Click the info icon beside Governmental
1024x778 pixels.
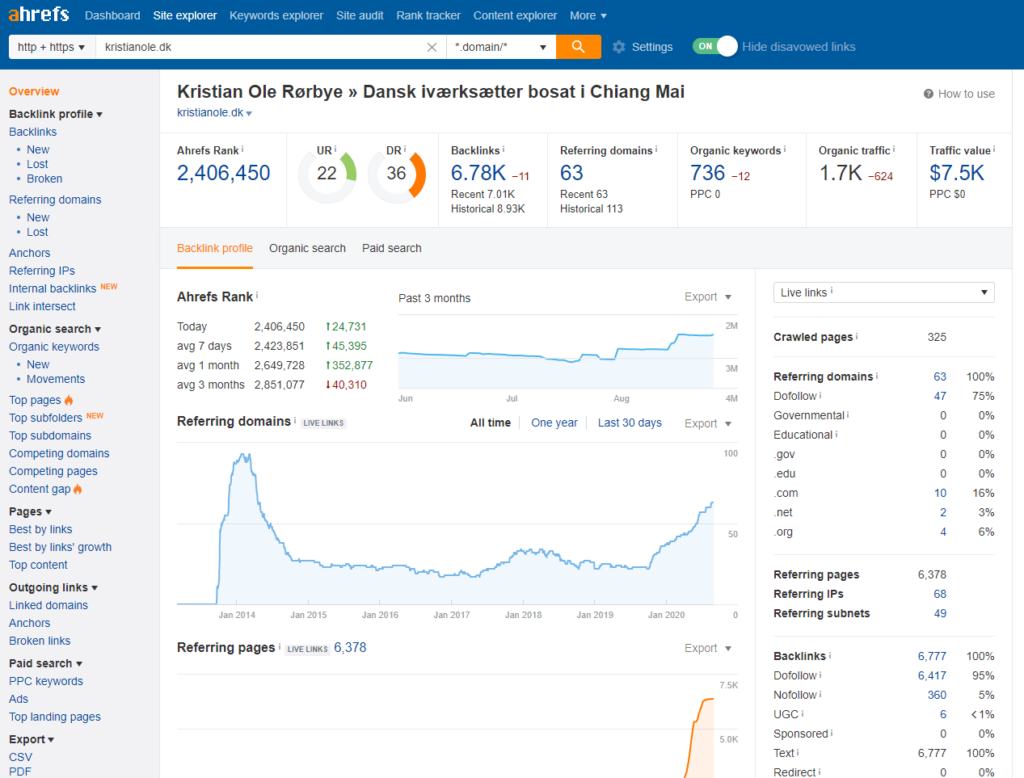point(848,415)
